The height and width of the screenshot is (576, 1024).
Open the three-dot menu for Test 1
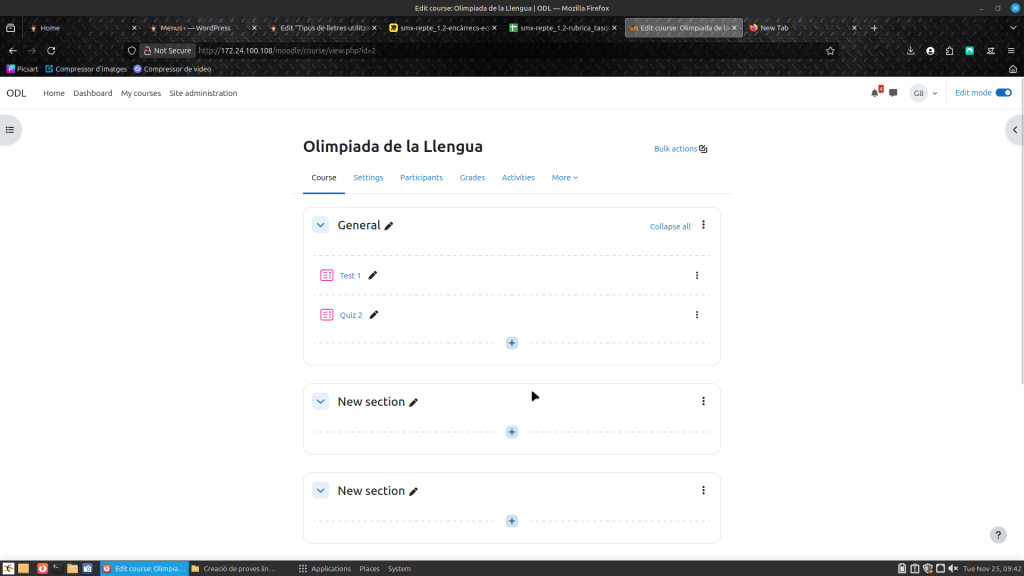pos(697,275)
